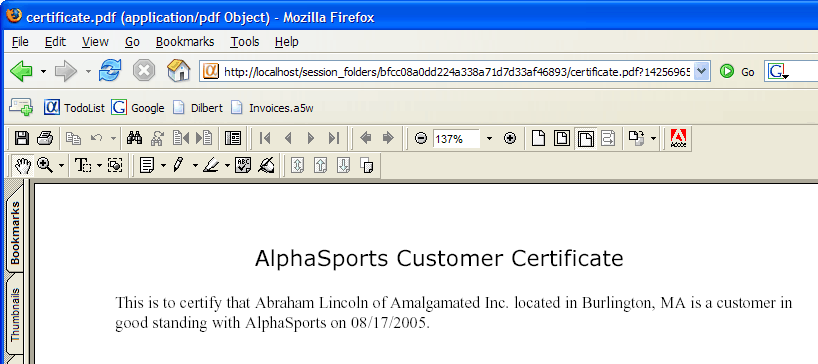Zoom in with the plus button
This screenshot has height=364, width=818.
point(510,138)
